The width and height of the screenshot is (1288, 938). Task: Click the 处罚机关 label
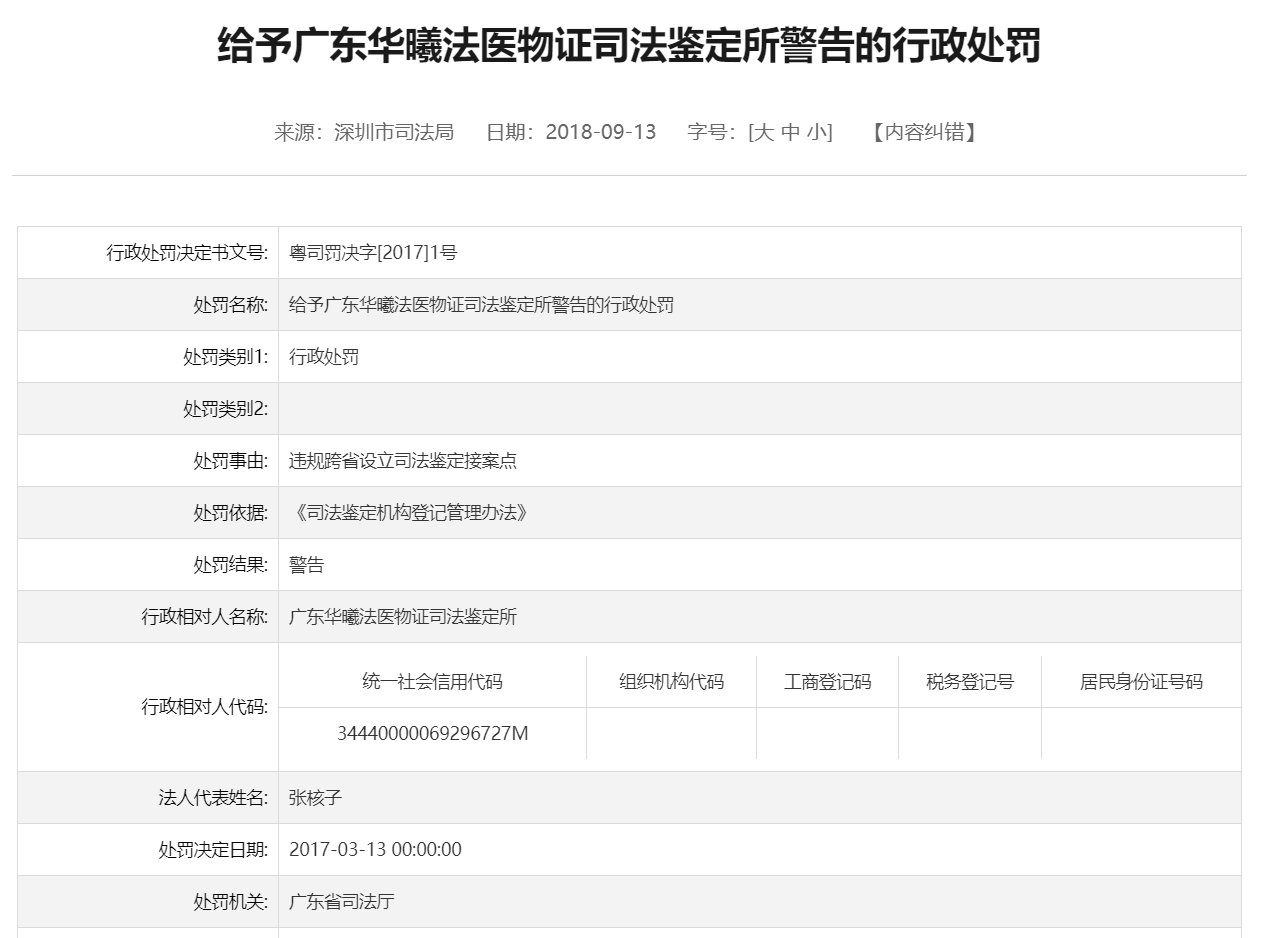(231, 902)
